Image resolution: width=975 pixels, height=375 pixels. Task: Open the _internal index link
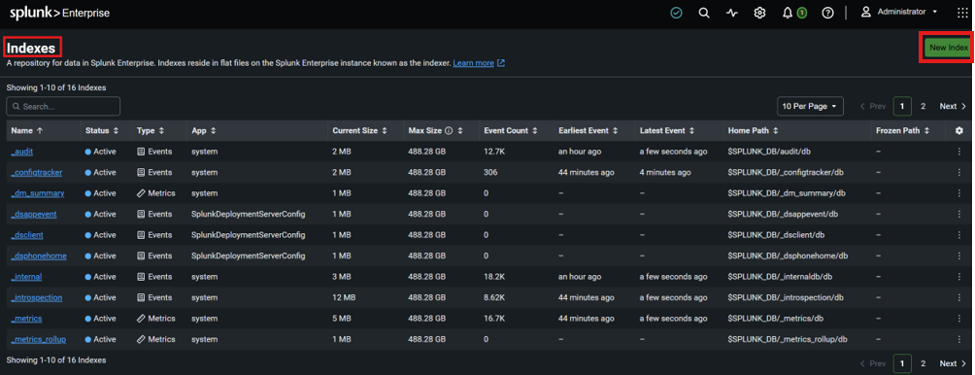26,277
